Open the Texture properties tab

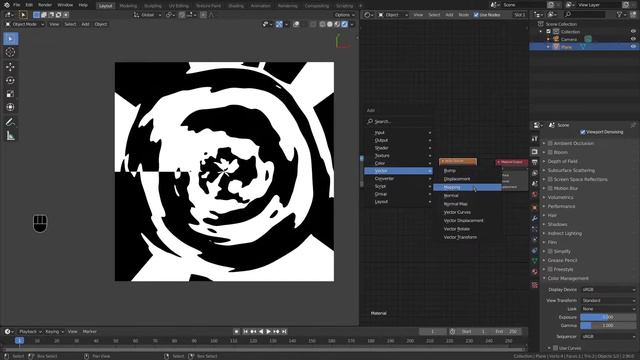click(535, 285)
